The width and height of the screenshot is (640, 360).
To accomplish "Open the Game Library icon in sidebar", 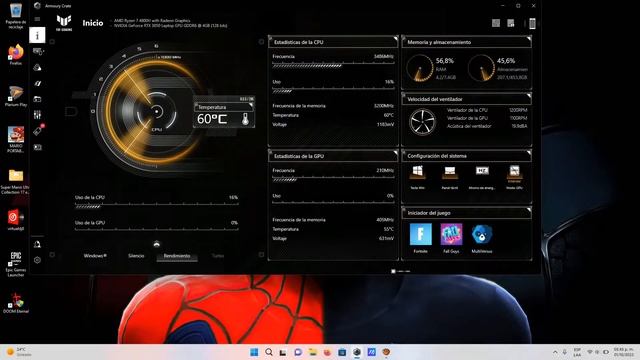I will [x=37, y=99].
